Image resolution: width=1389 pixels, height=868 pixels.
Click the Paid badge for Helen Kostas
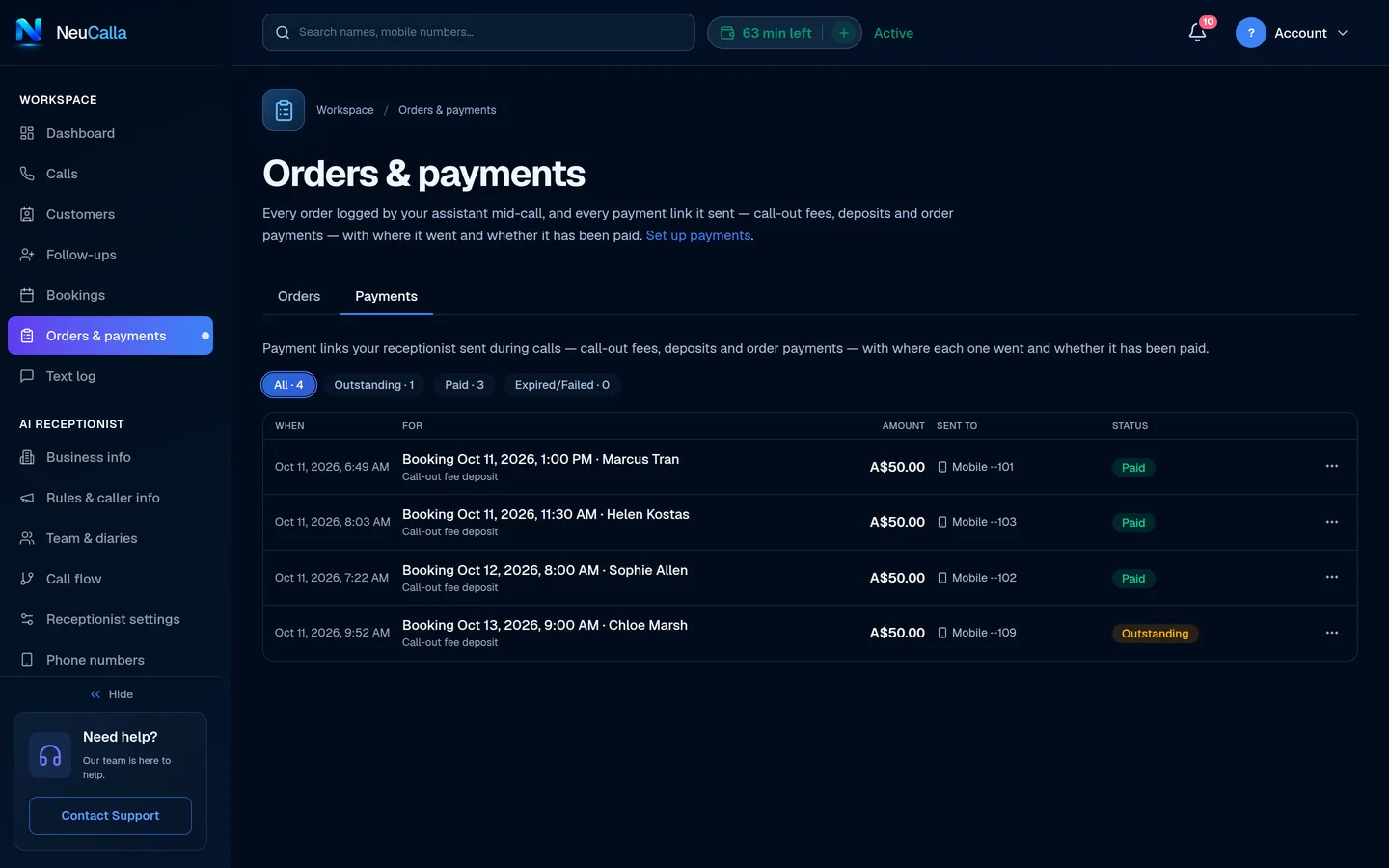1133,523
